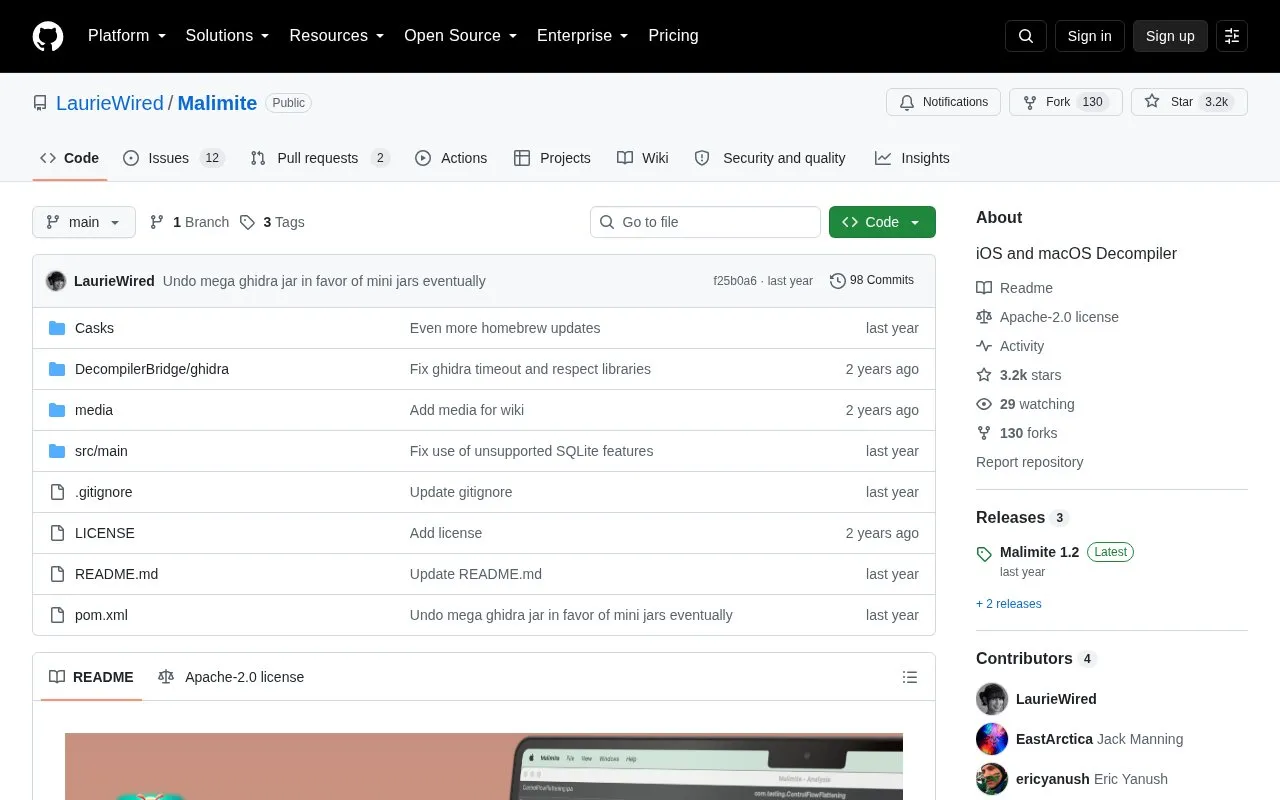The height and width of the screenshot is (800, 1280).
Task: Switch to the Issues tab
Action: point(174,158)
